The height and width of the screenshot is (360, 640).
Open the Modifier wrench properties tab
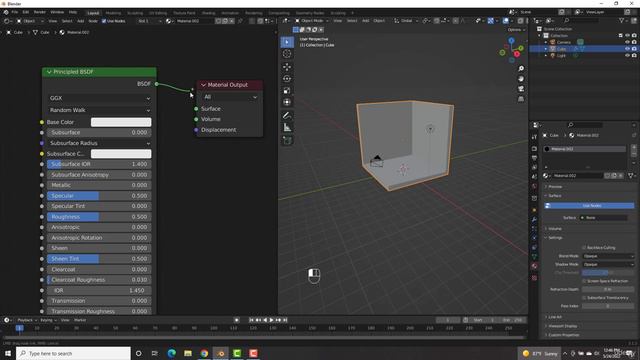click(534, 220)
